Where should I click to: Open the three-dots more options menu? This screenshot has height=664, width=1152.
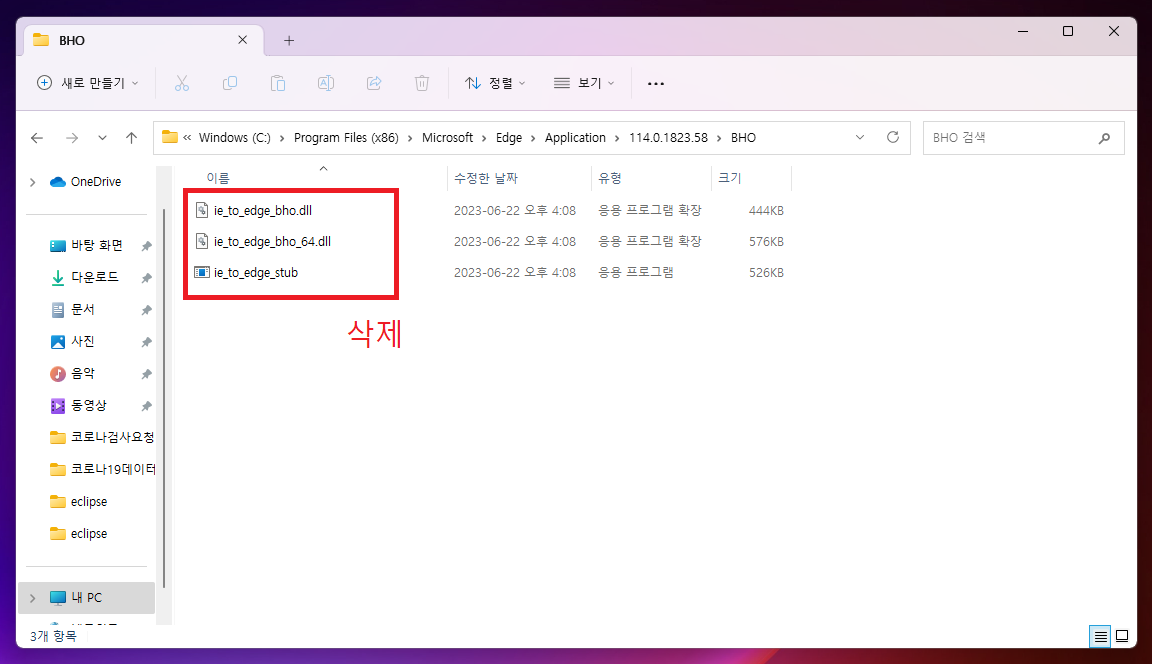coord(656,84)
